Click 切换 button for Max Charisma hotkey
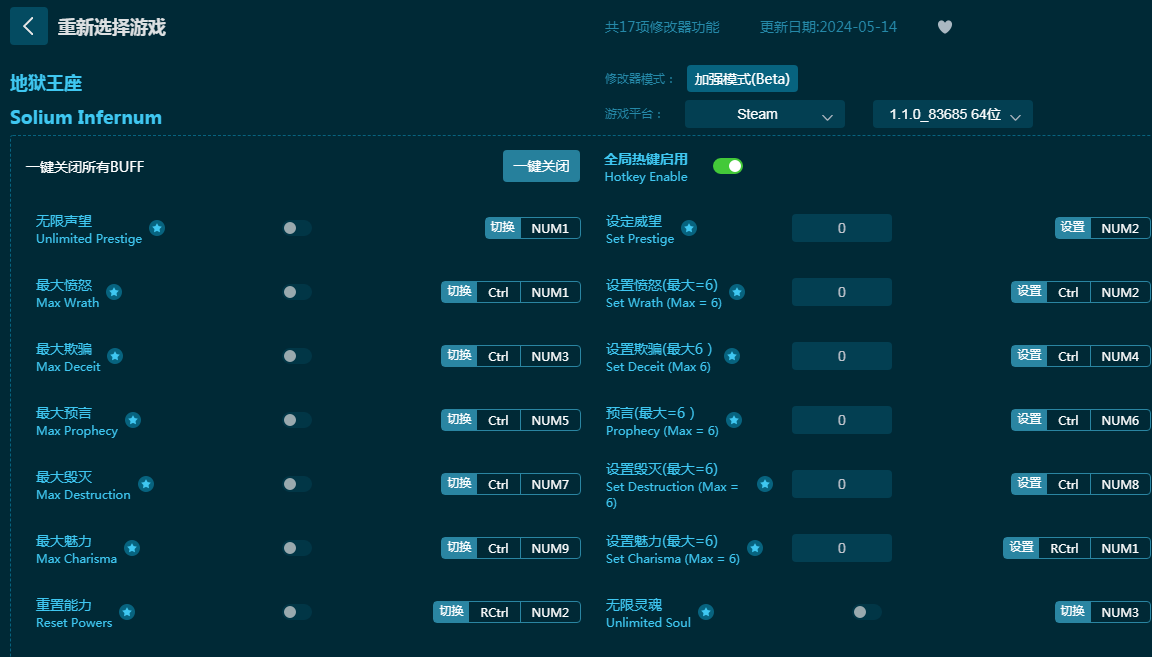 459,548
